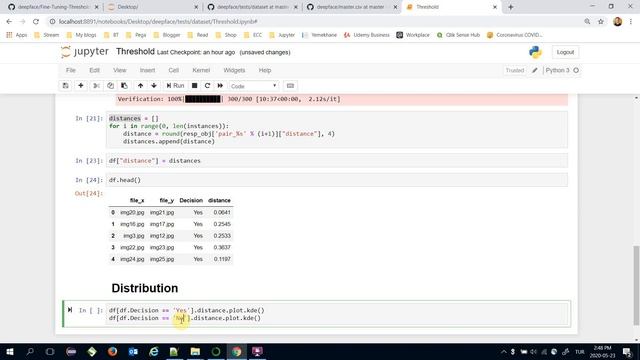The height and width of the screenshot is (360, 640).
Task: Run the selected cell
Action: click(175, 86)
